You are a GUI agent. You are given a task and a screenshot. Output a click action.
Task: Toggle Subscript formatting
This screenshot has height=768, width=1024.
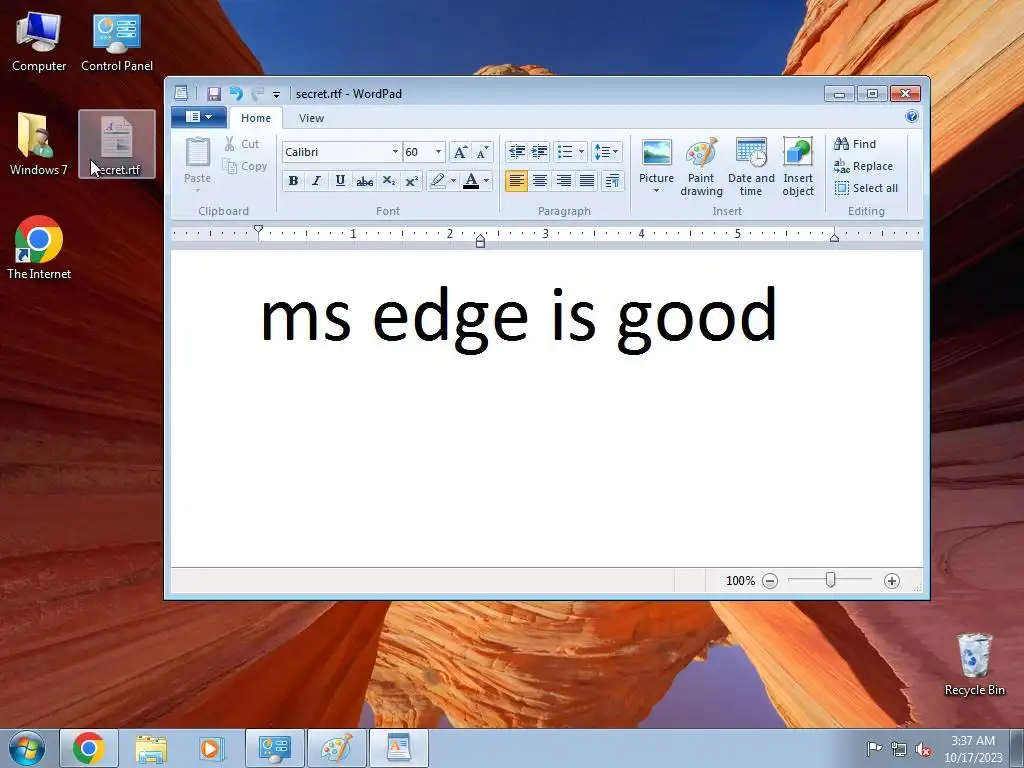[x=389, y=181]
